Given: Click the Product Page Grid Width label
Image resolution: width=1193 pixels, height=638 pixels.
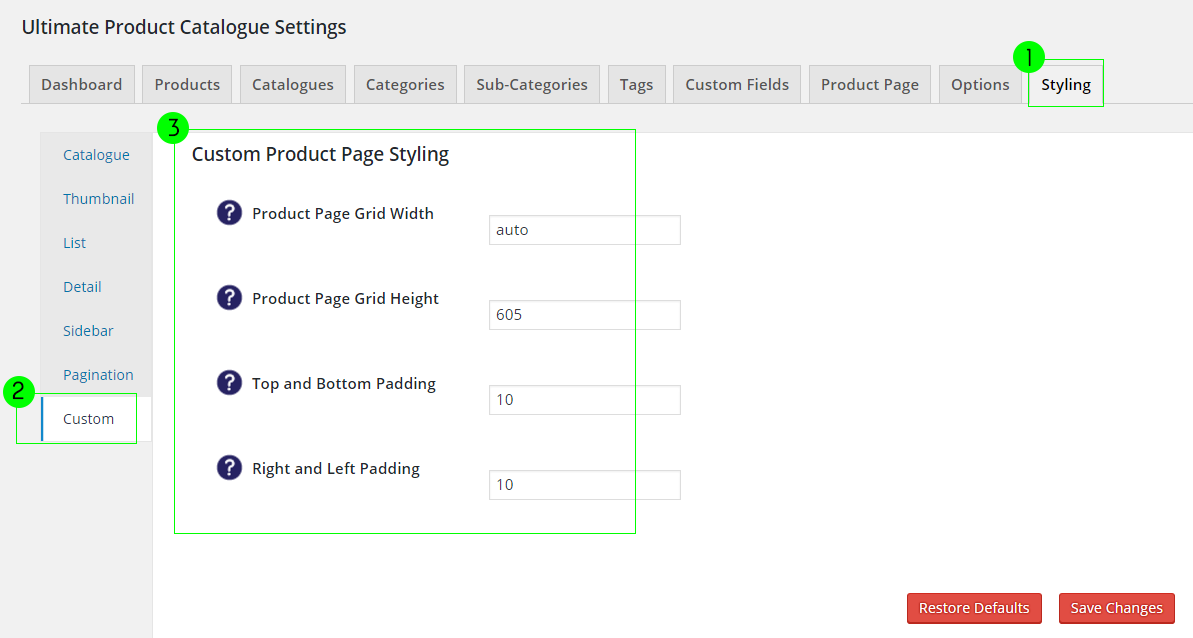Looking at the screenshot, I should pyautogui.click(x=343, y=214).
